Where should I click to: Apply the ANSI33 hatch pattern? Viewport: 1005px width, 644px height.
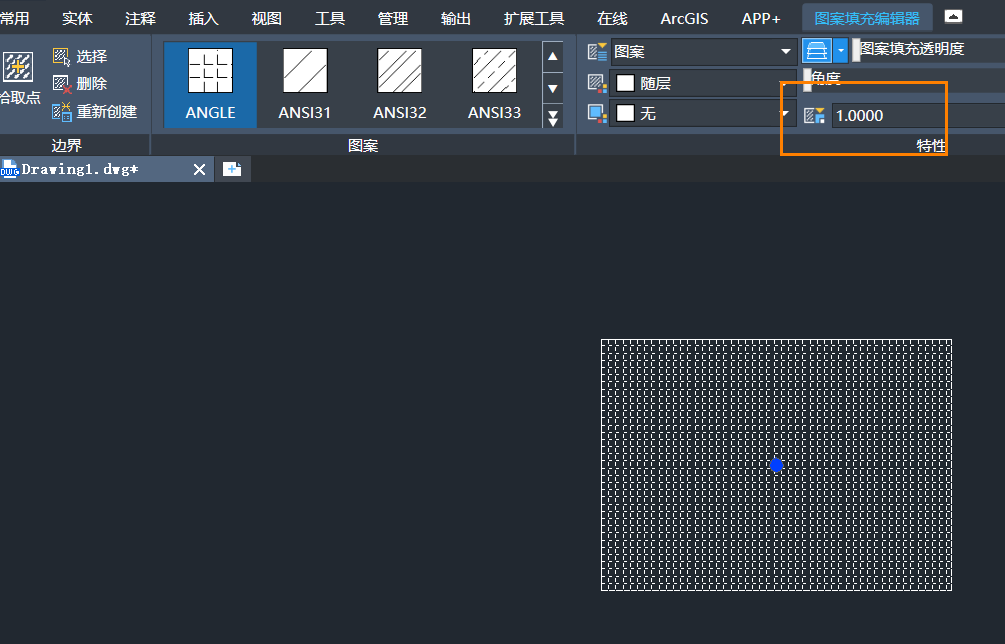click(x=494, y=84)
